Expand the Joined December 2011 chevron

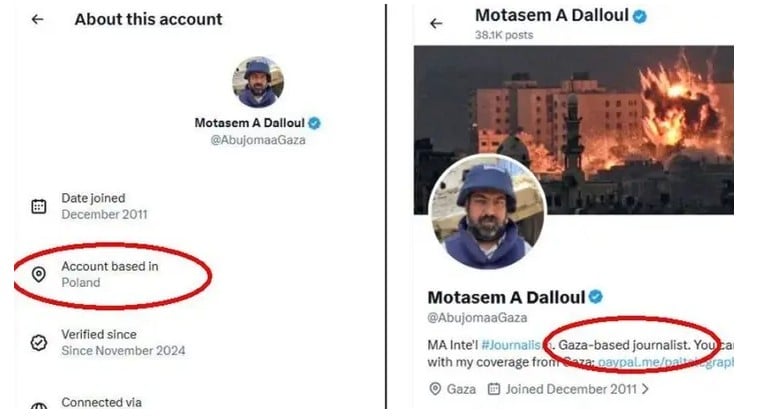[x=644, y=389]
